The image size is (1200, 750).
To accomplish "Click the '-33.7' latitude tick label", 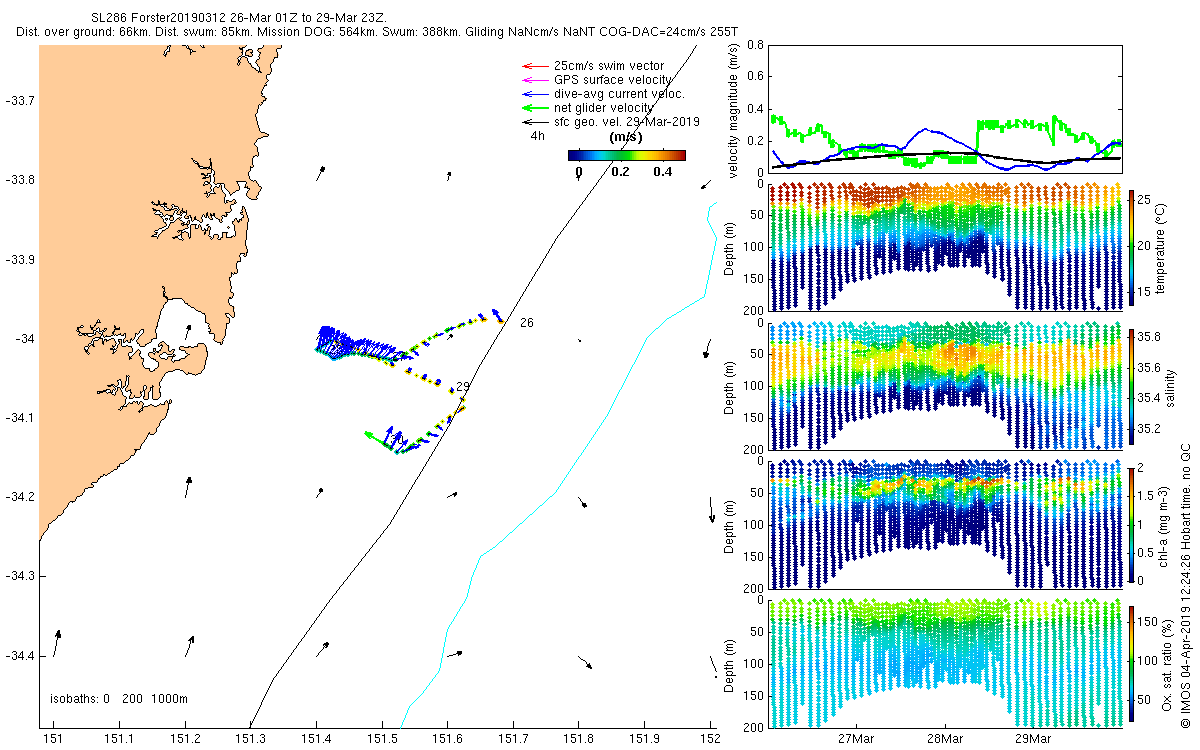I will (x=21, y=101).
